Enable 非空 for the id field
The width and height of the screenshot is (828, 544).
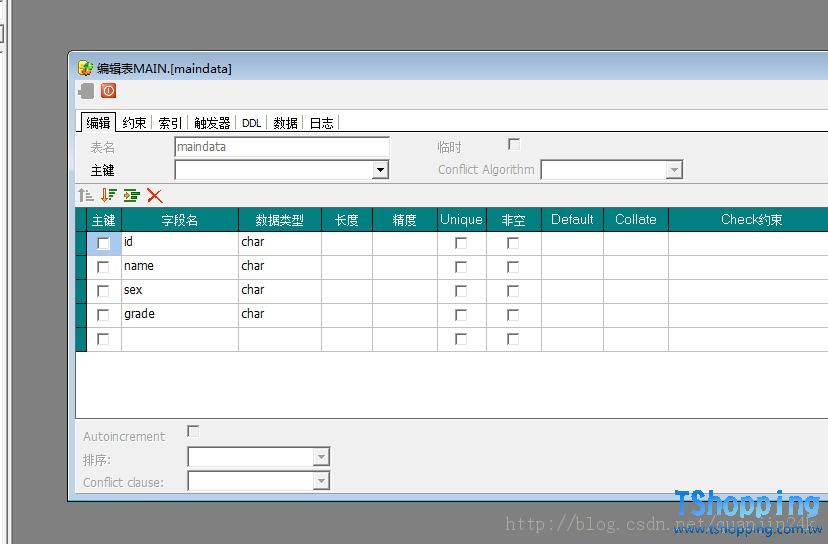513,243
